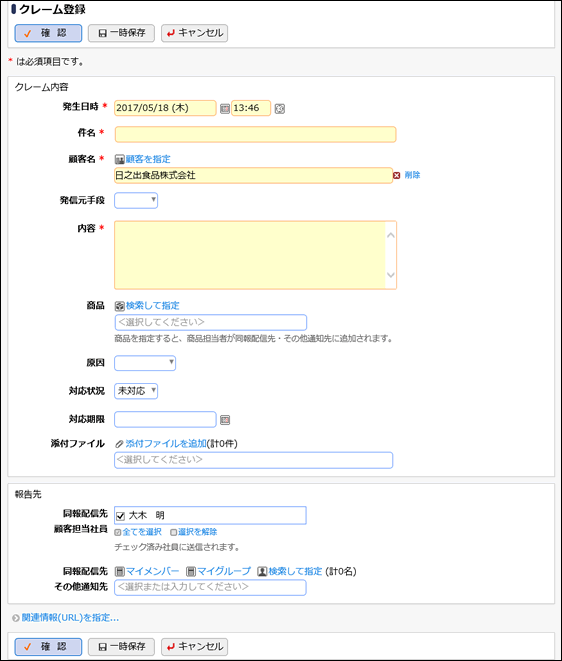The image size is (562, 661).
Task: Click the 件名 input field
Action: pyautogui.click(x=255, y=134)
